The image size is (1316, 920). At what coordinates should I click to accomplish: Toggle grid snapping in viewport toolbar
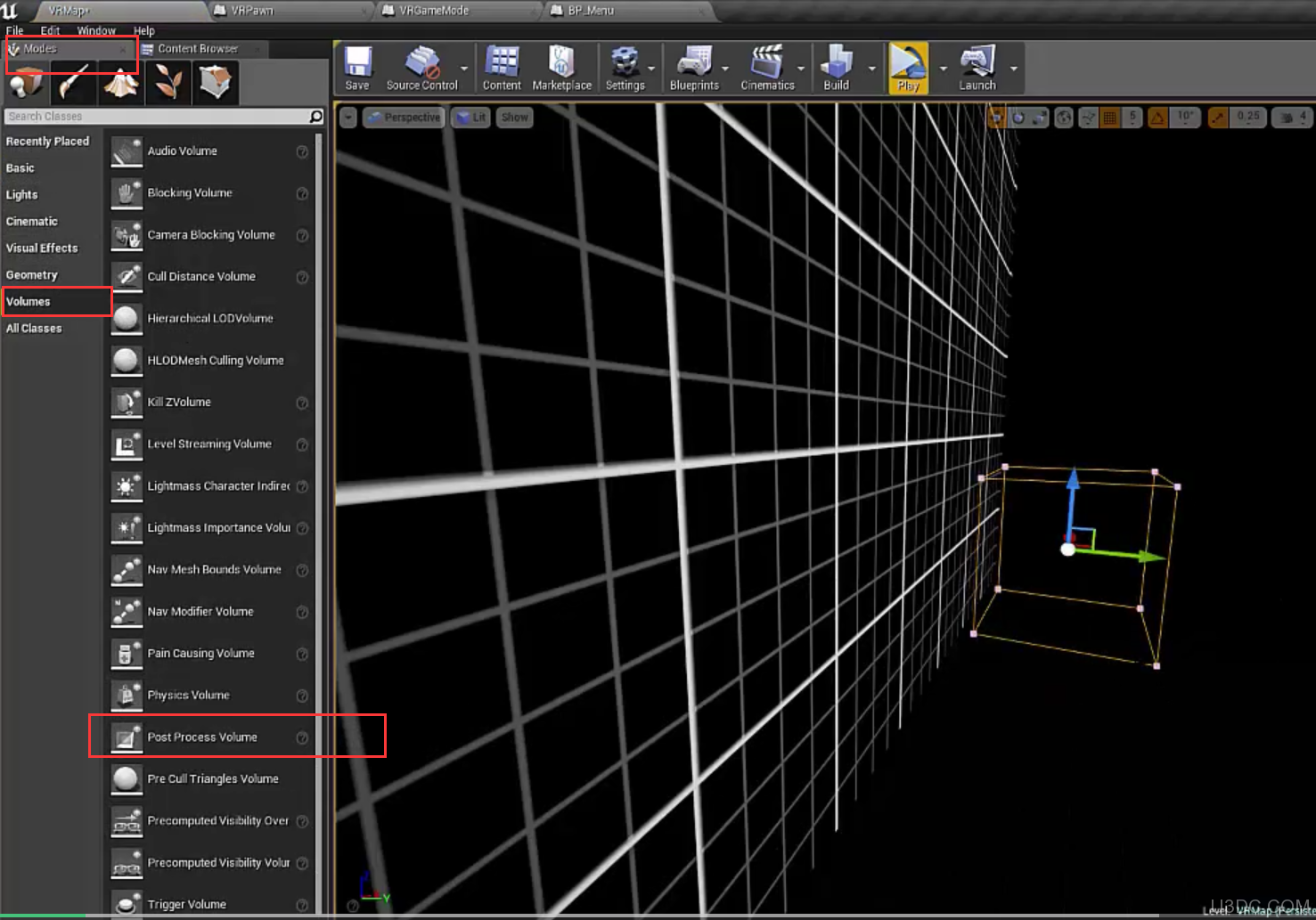coord(1110,118)
